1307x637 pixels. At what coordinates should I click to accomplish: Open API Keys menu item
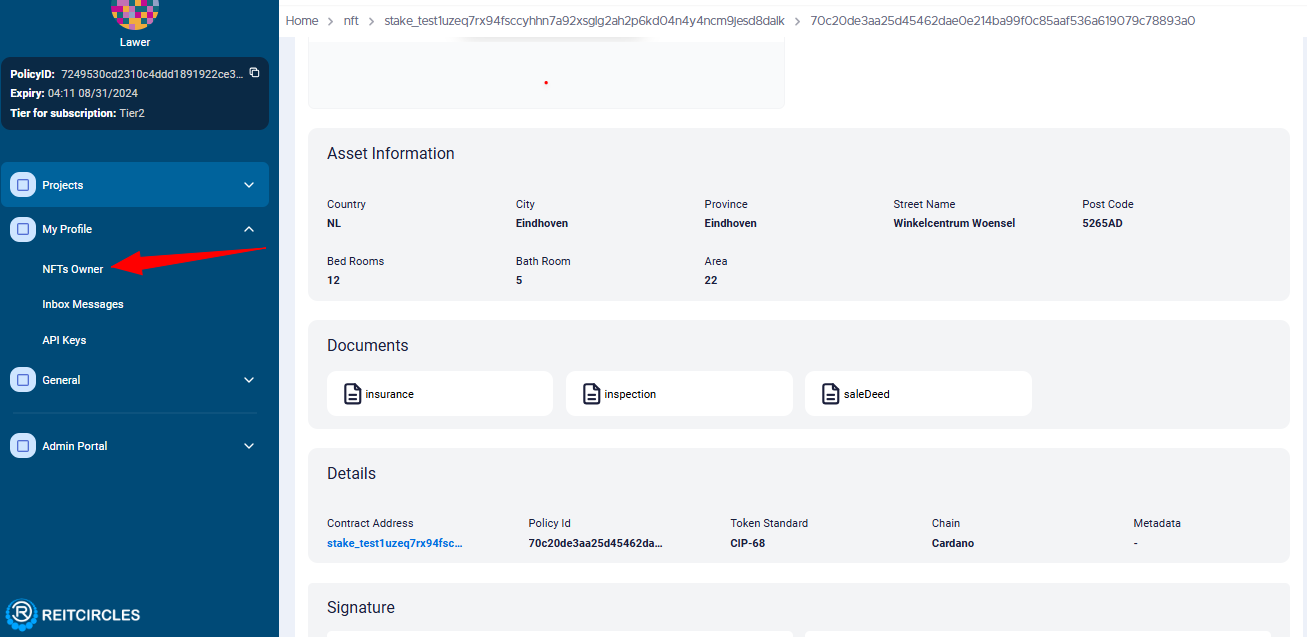point(64,340)
